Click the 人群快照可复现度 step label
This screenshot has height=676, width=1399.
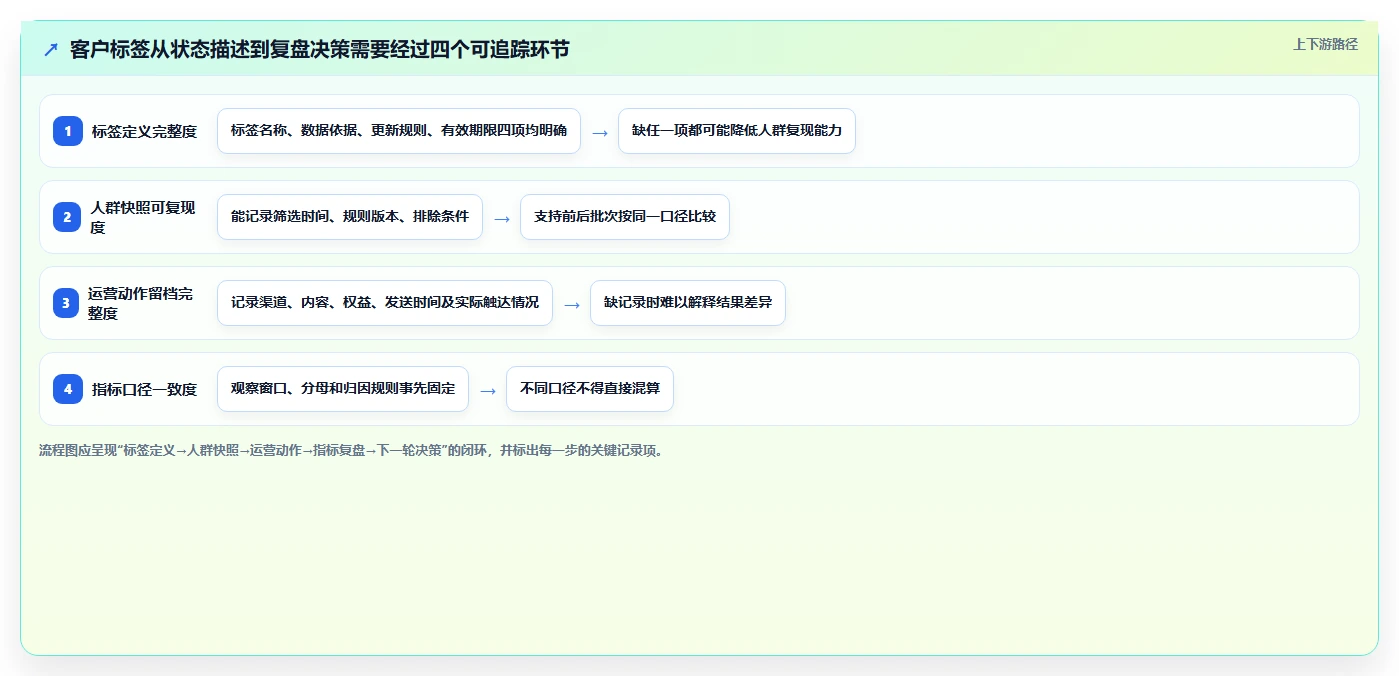[144, 217]
